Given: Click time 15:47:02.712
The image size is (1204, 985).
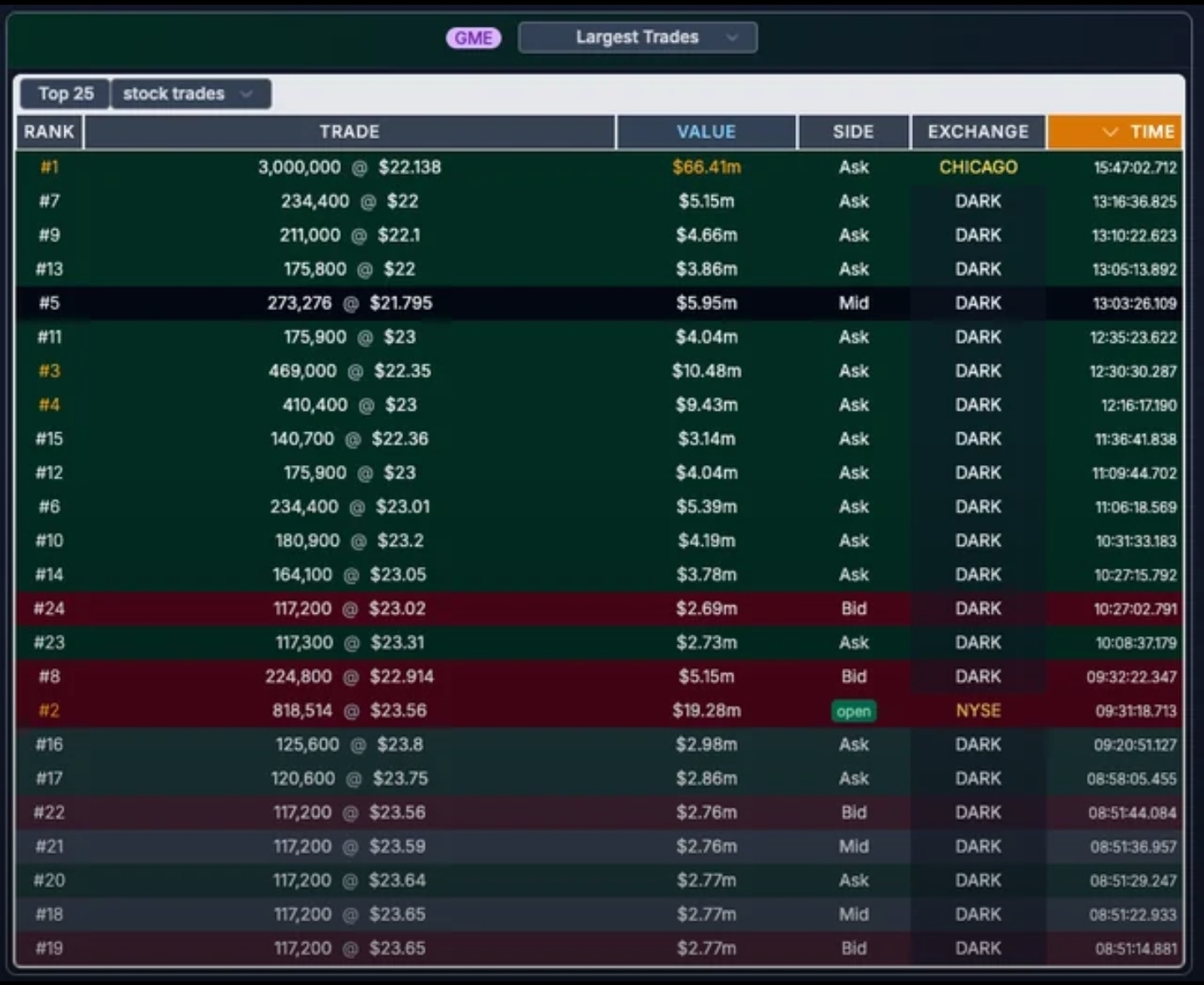Looking at the screenshot, I should tap(1135, 167).
